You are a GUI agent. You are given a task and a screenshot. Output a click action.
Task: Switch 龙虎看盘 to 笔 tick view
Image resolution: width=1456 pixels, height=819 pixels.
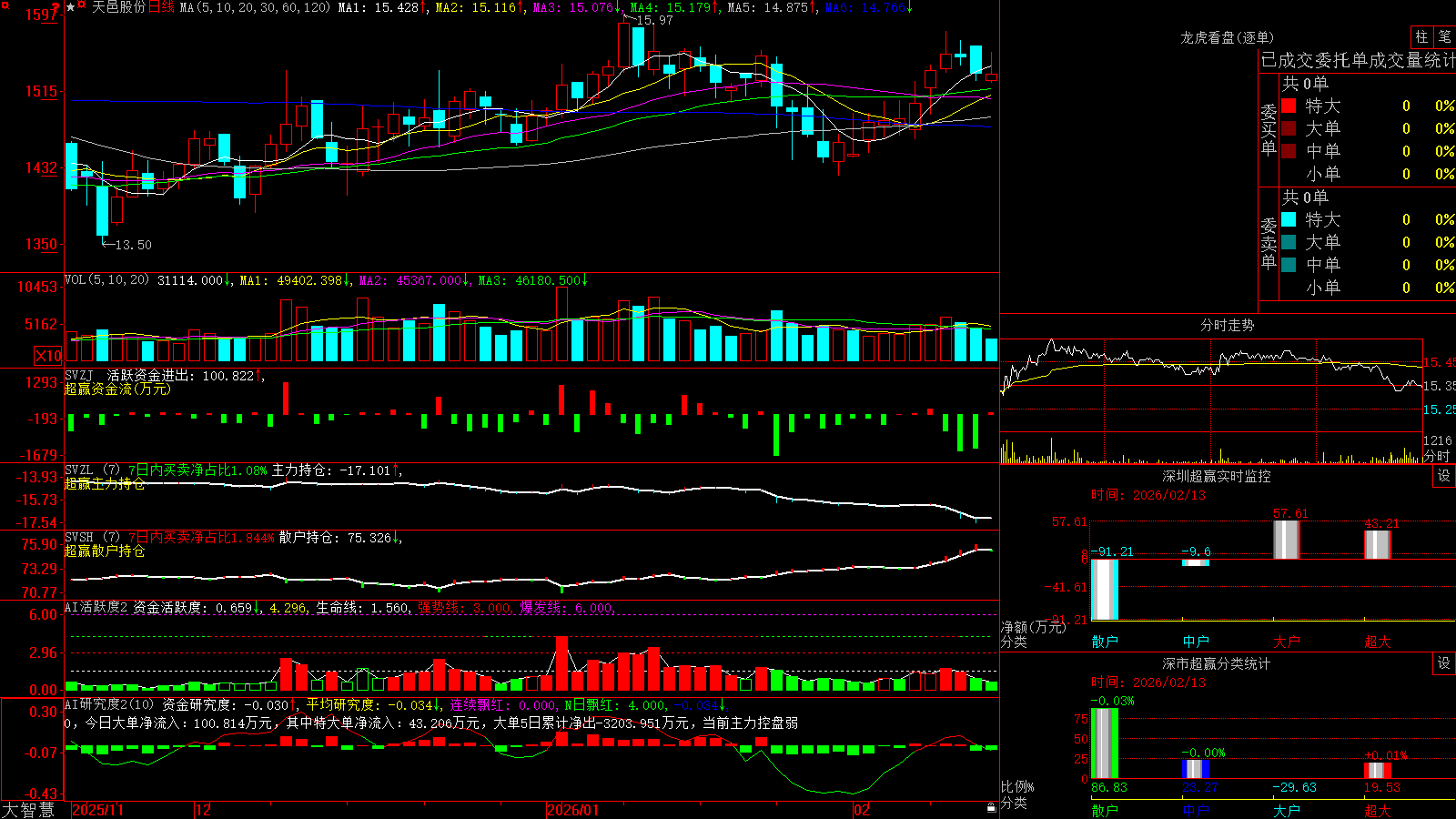1445,37
